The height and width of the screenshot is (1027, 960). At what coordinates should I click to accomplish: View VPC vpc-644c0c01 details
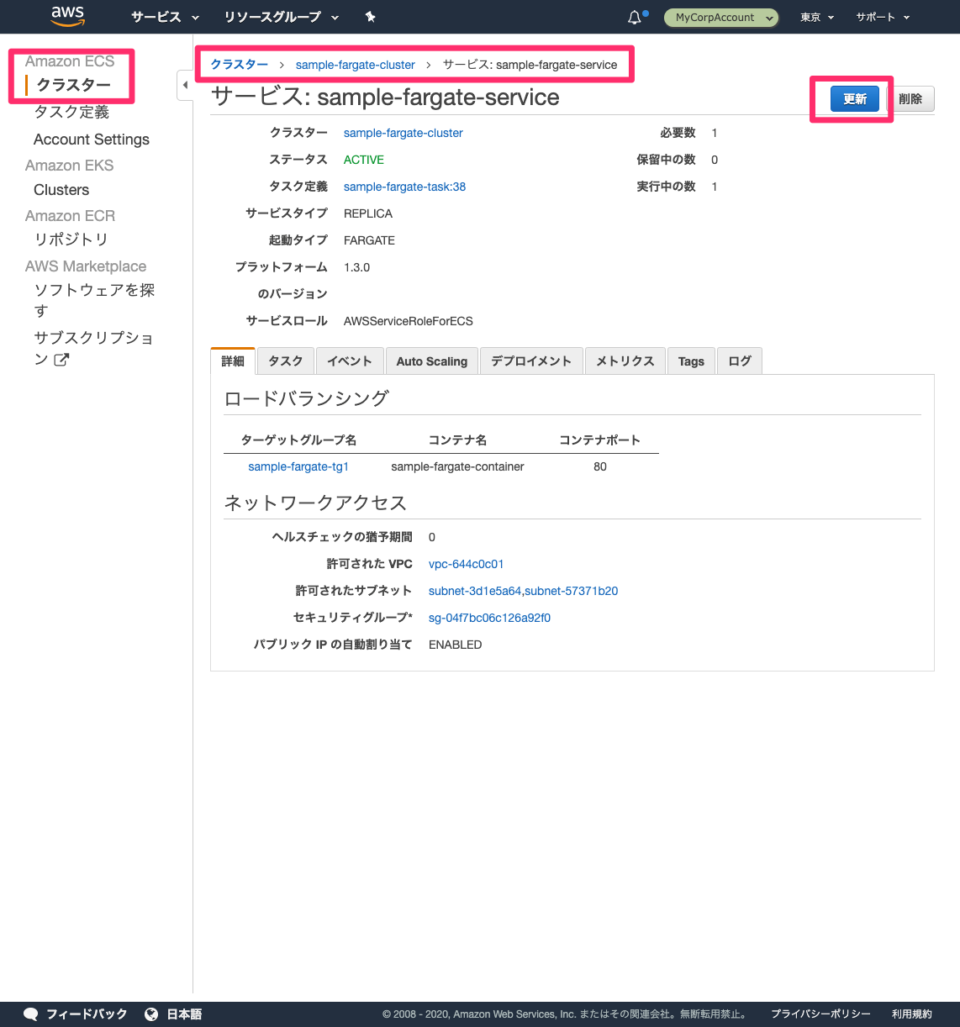(x=466, y=563)
